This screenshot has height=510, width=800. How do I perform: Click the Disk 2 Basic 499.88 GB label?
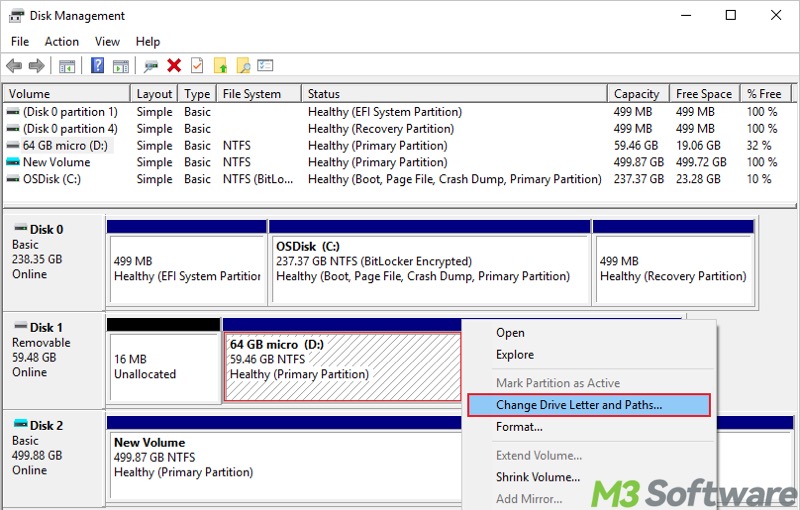pos(54,458)
